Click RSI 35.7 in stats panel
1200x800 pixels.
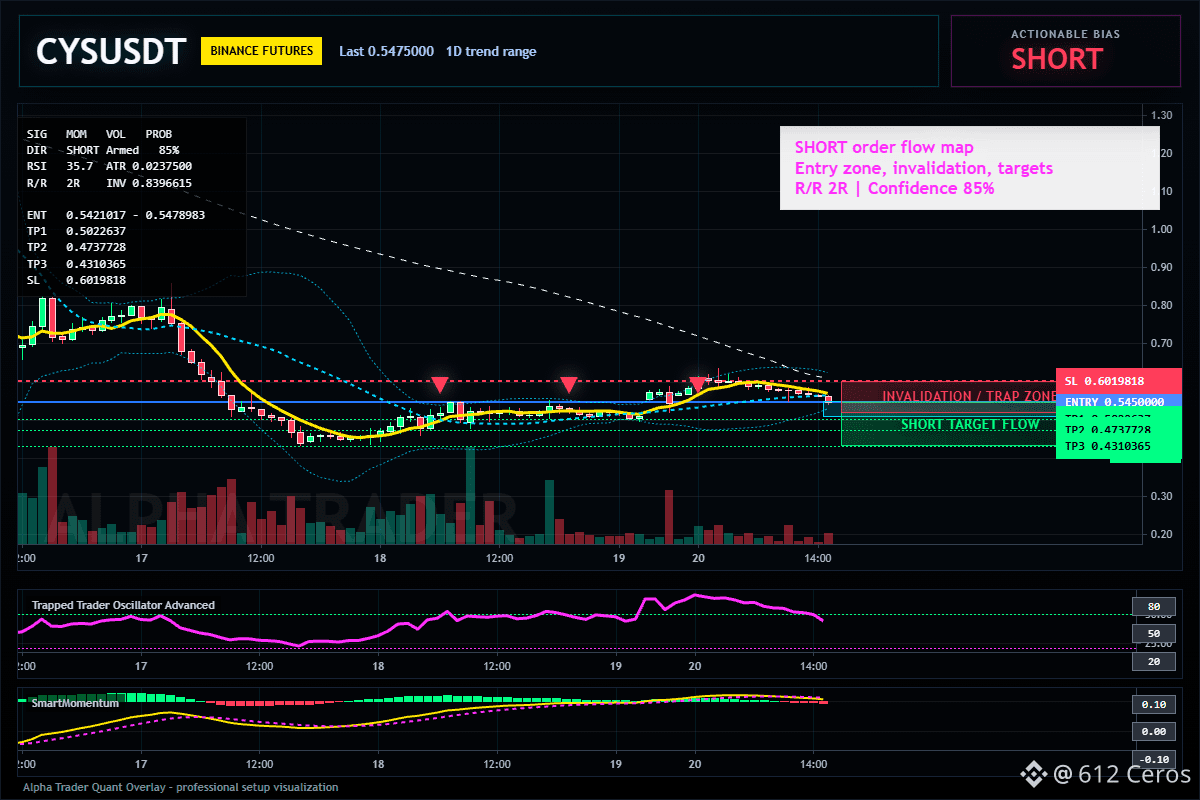point(60,166)
